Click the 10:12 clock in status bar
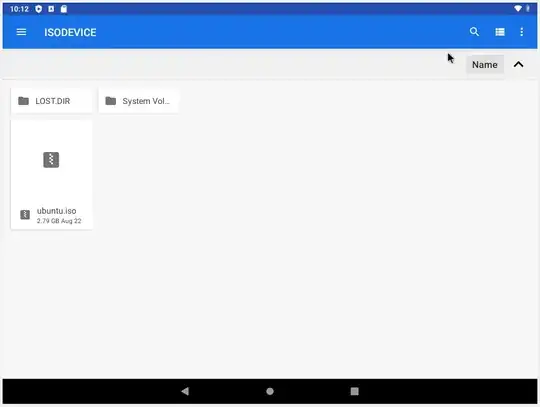The image size is (540, 407). point(19,9)
